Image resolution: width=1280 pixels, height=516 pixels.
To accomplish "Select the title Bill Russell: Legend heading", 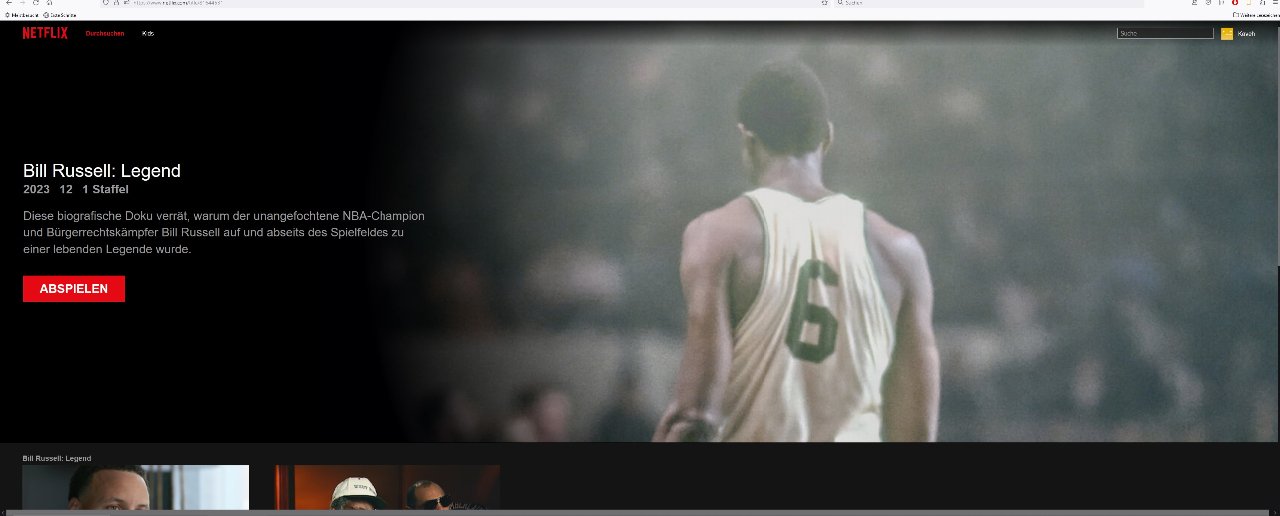I will click(102, 171).
